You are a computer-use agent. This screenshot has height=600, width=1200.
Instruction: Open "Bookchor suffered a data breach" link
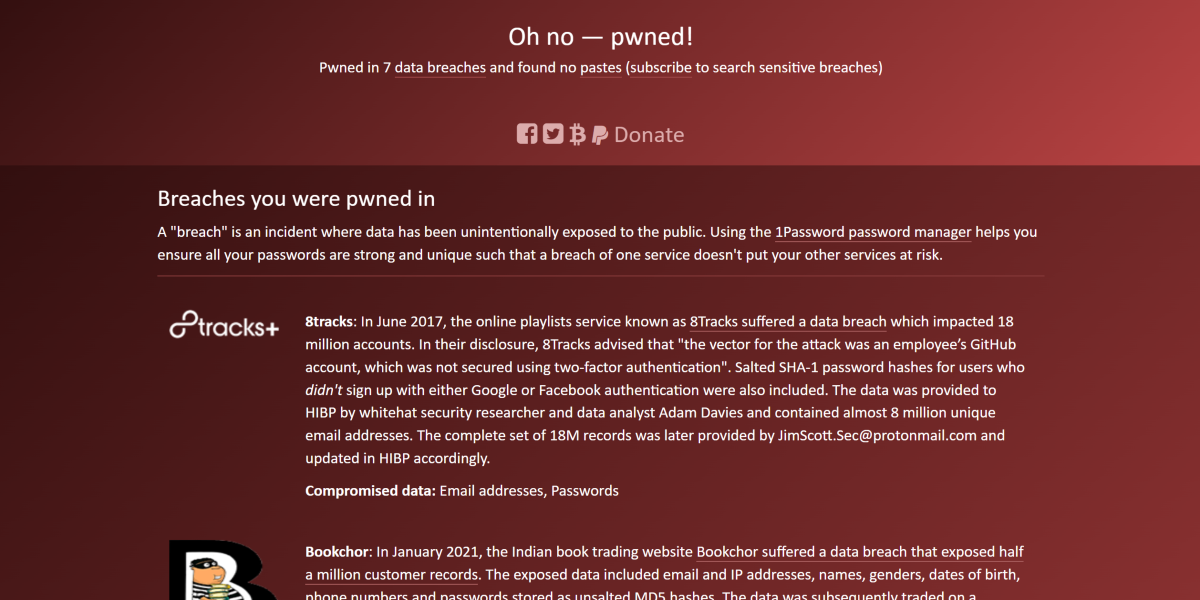click(x=860, y=552)
